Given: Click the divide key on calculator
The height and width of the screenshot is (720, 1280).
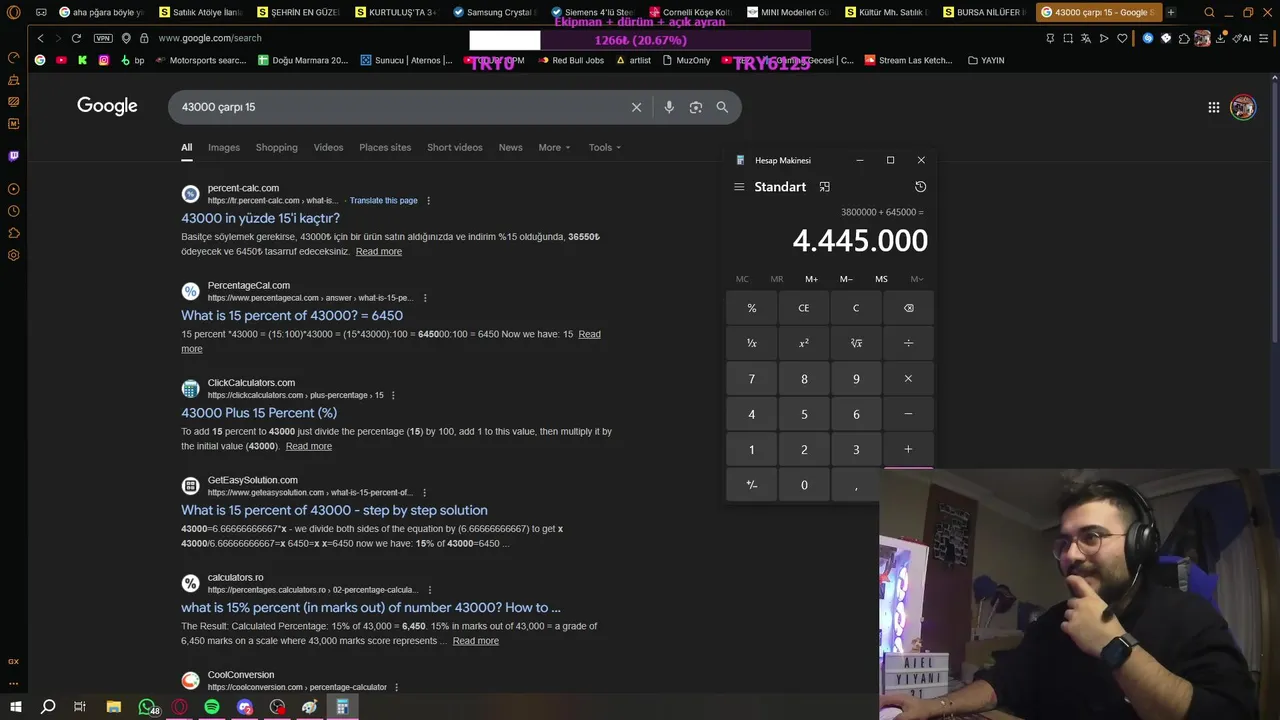Looking at the screenshot, I should point(908,343).
